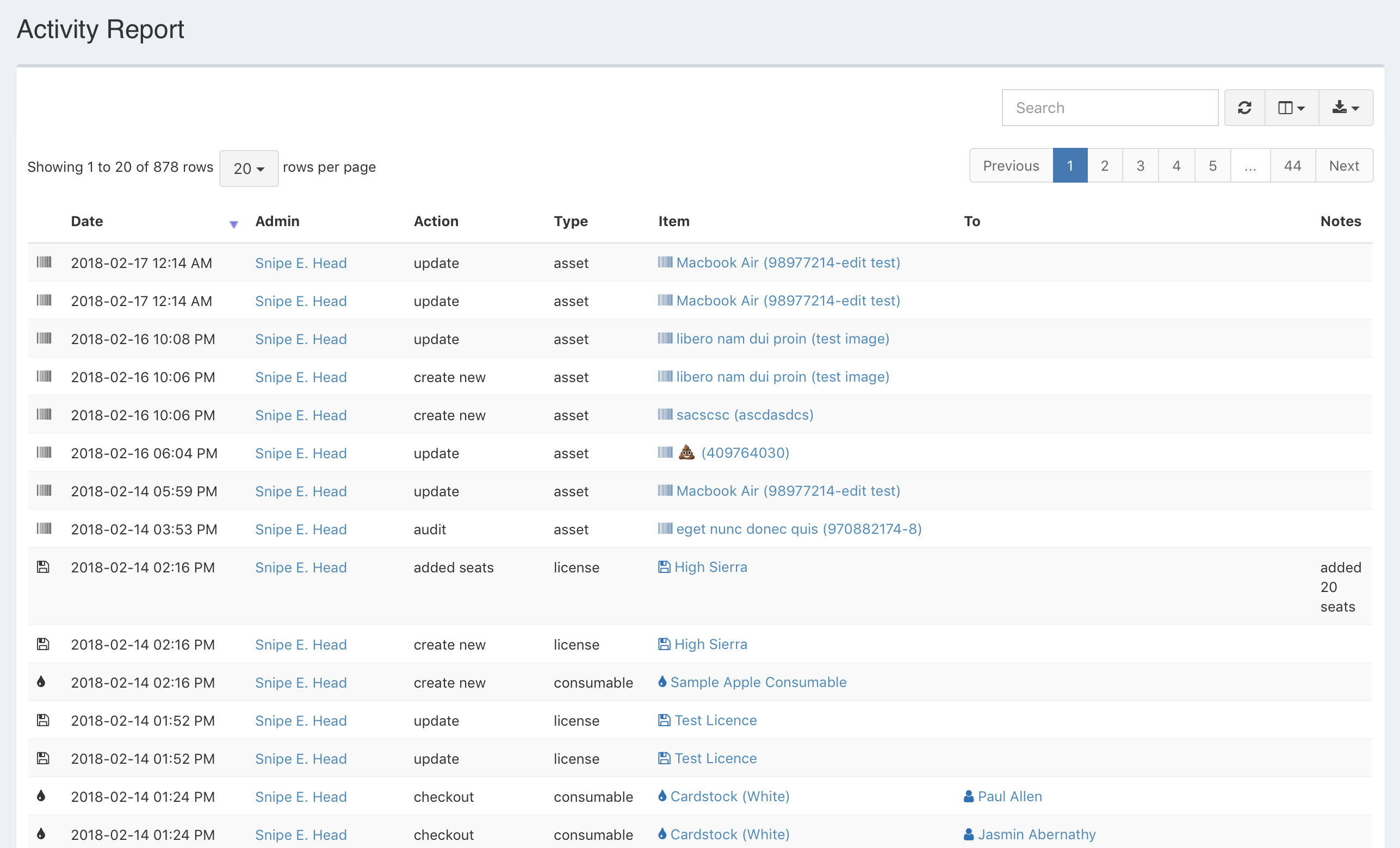Click barcode icon before sacscsc item link
The width and height of the screenshot is (1400, 848).
[x=665, y=414]
